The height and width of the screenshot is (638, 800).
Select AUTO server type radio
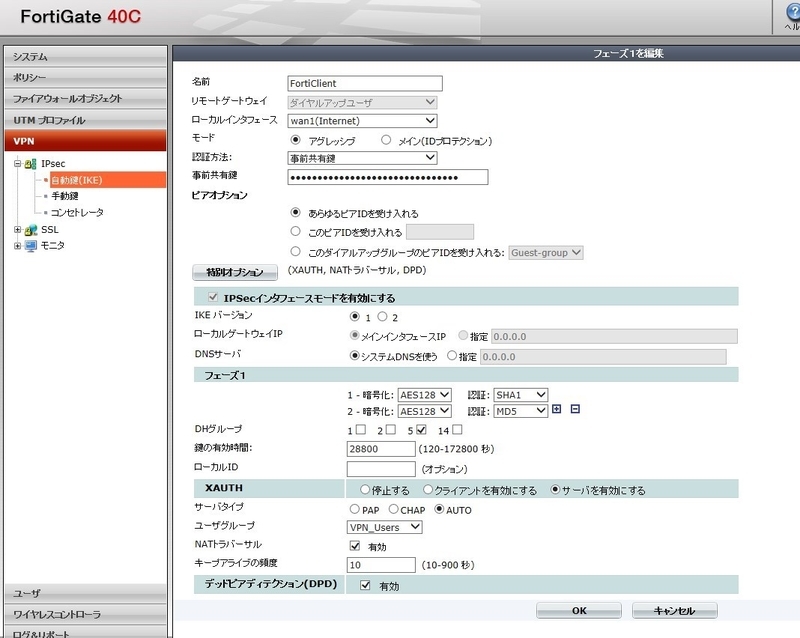click(439, 509)
